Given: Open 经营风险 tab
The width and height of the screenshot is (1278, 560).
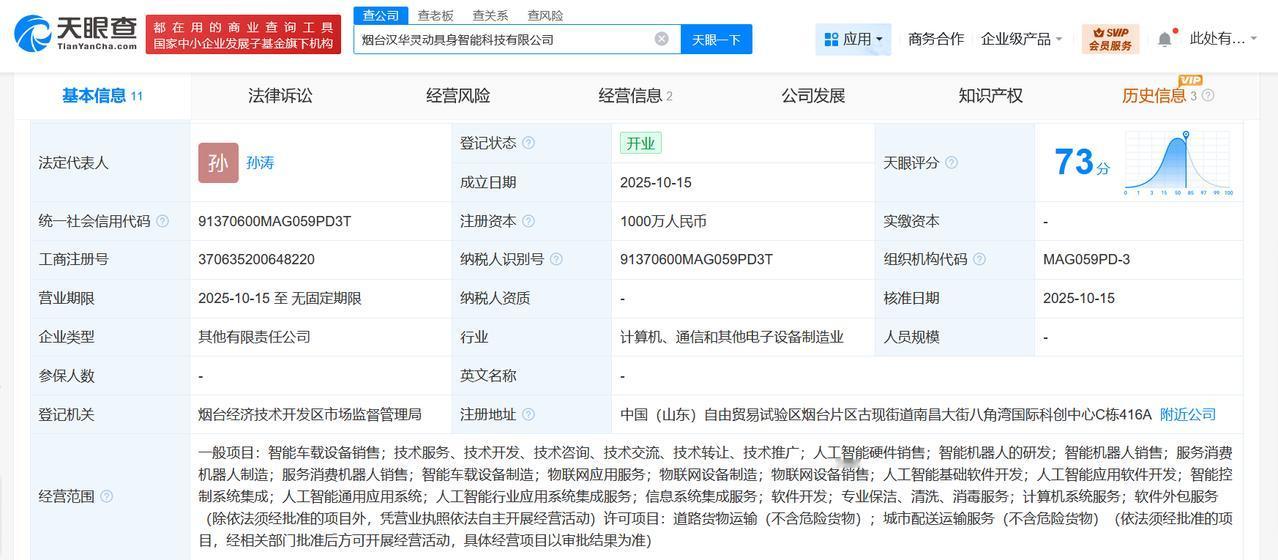Looking at the screenshot, I should click(458, 96).
